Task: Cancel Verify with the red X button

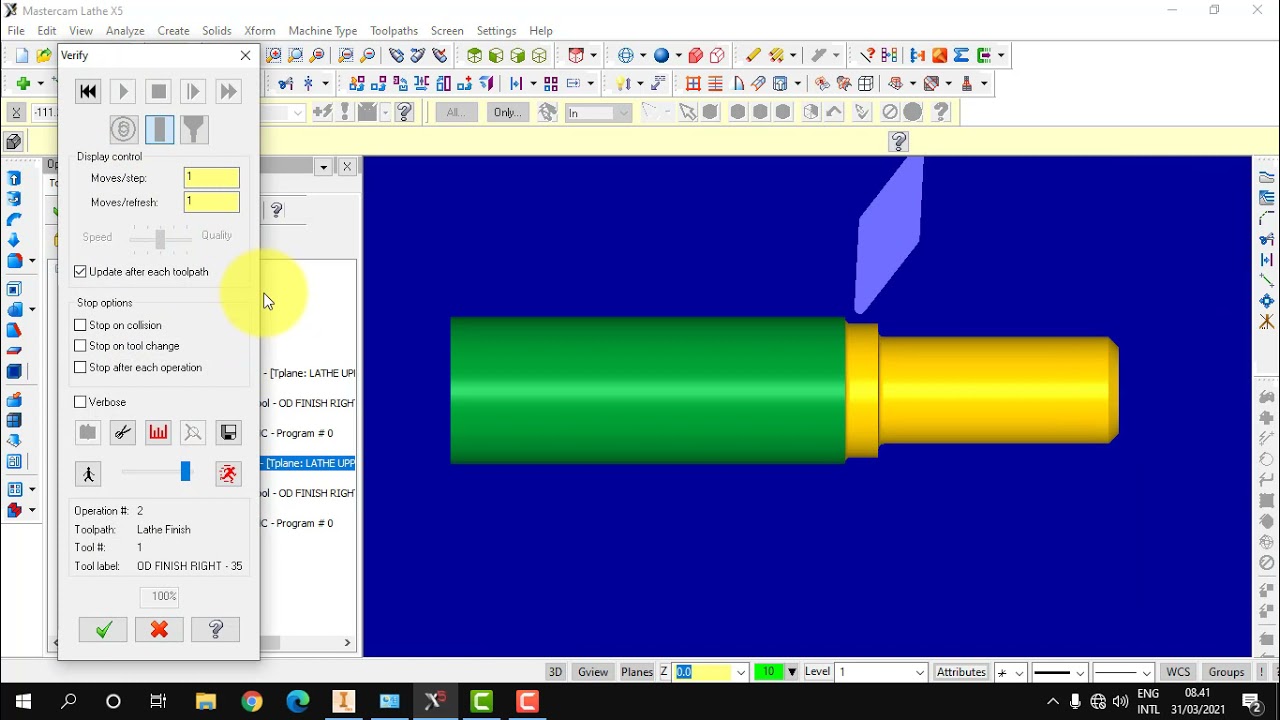Action: [x=159, y=629]
